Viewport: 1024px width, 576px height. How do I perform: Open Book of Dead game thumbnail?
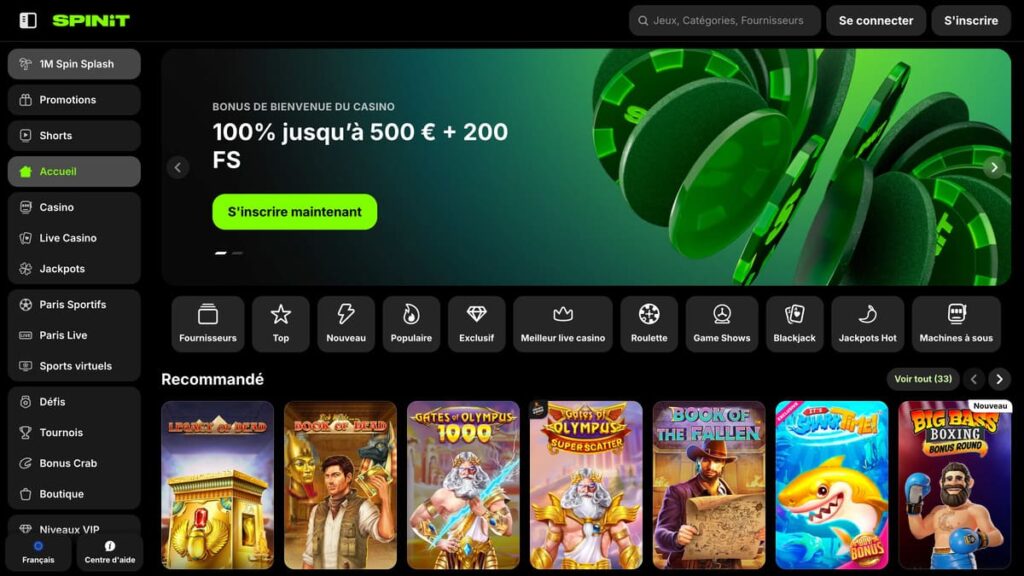[x=340, y=485]
